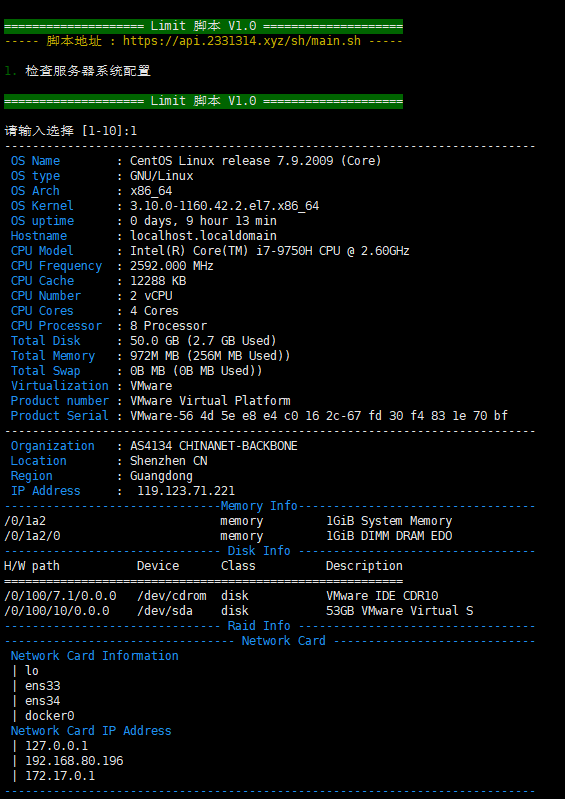Click the public IP address 119.123.71.221
The height and width of the screenshot is (799, 565).
coord(186,491)
